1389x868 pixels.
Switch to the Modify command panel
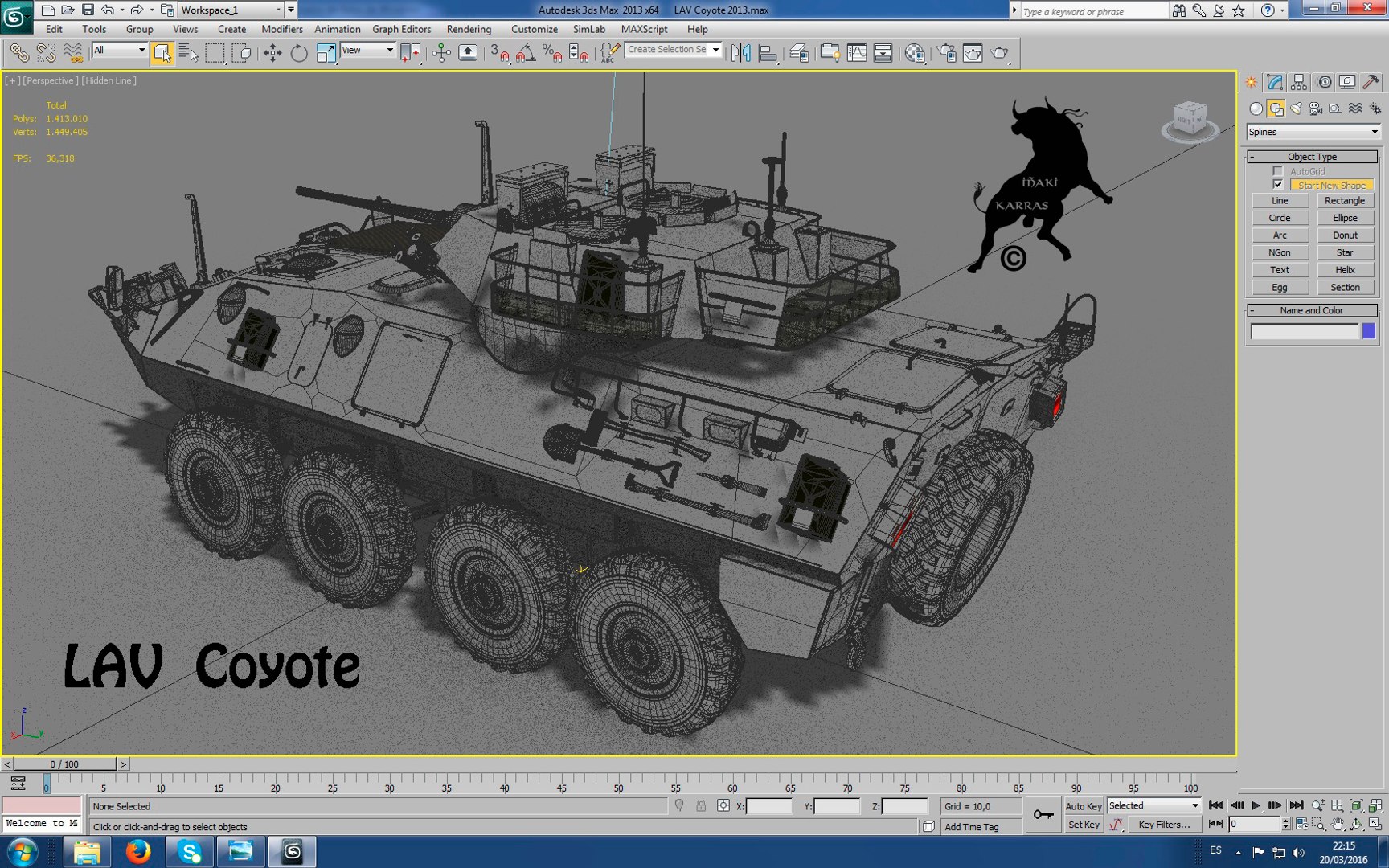[x=1275, y=82]
